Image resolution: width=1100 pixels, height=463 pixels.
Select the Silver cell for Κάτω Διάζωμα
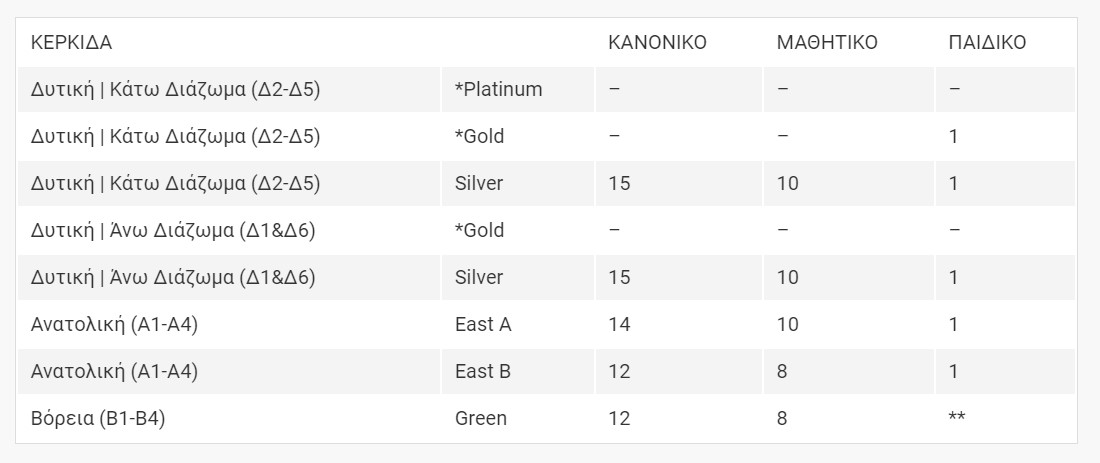518,183
